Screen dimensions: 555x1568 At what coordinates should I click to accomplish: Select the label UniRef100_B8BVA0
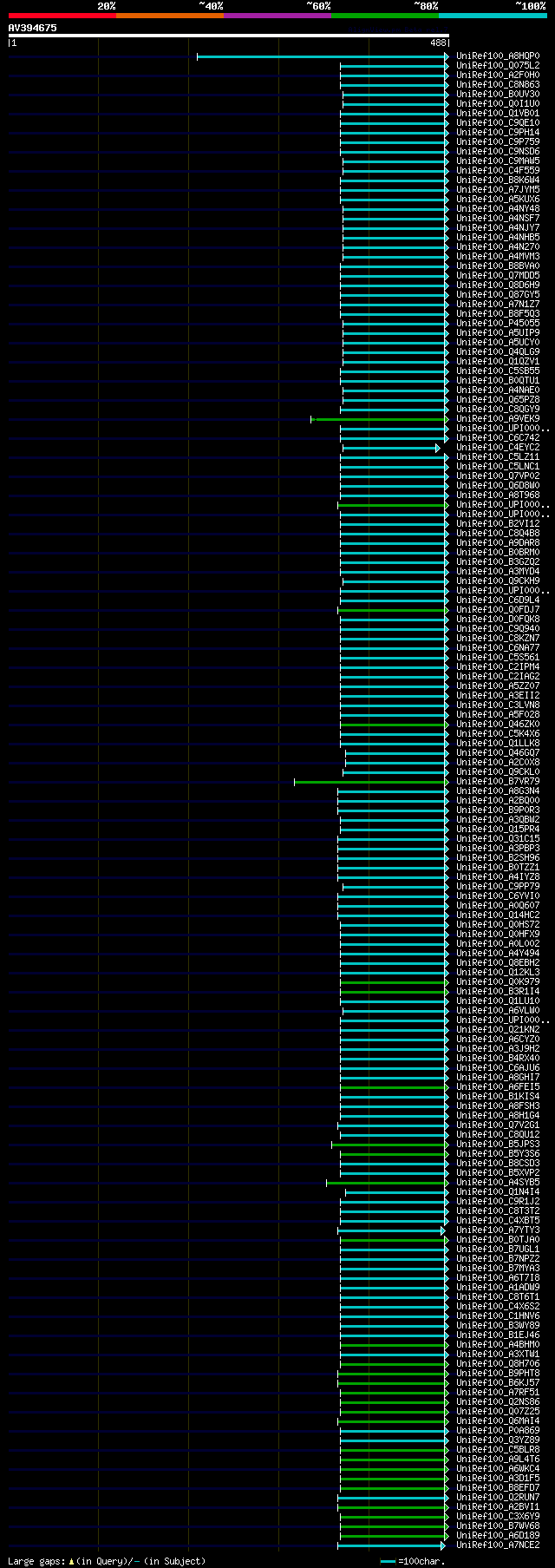[x=498, y=266]
